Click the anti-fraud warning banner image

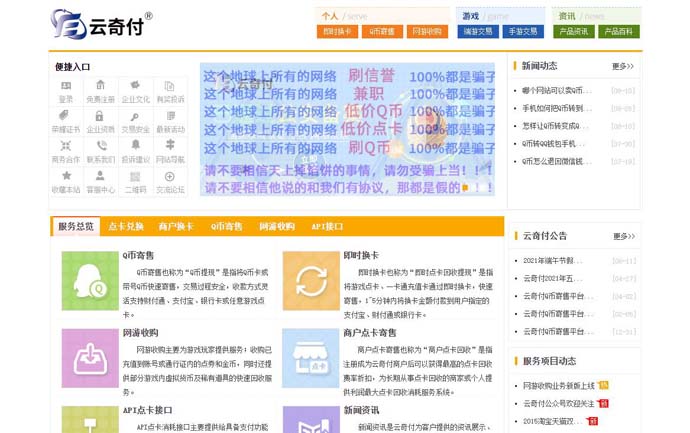point(348,129)
